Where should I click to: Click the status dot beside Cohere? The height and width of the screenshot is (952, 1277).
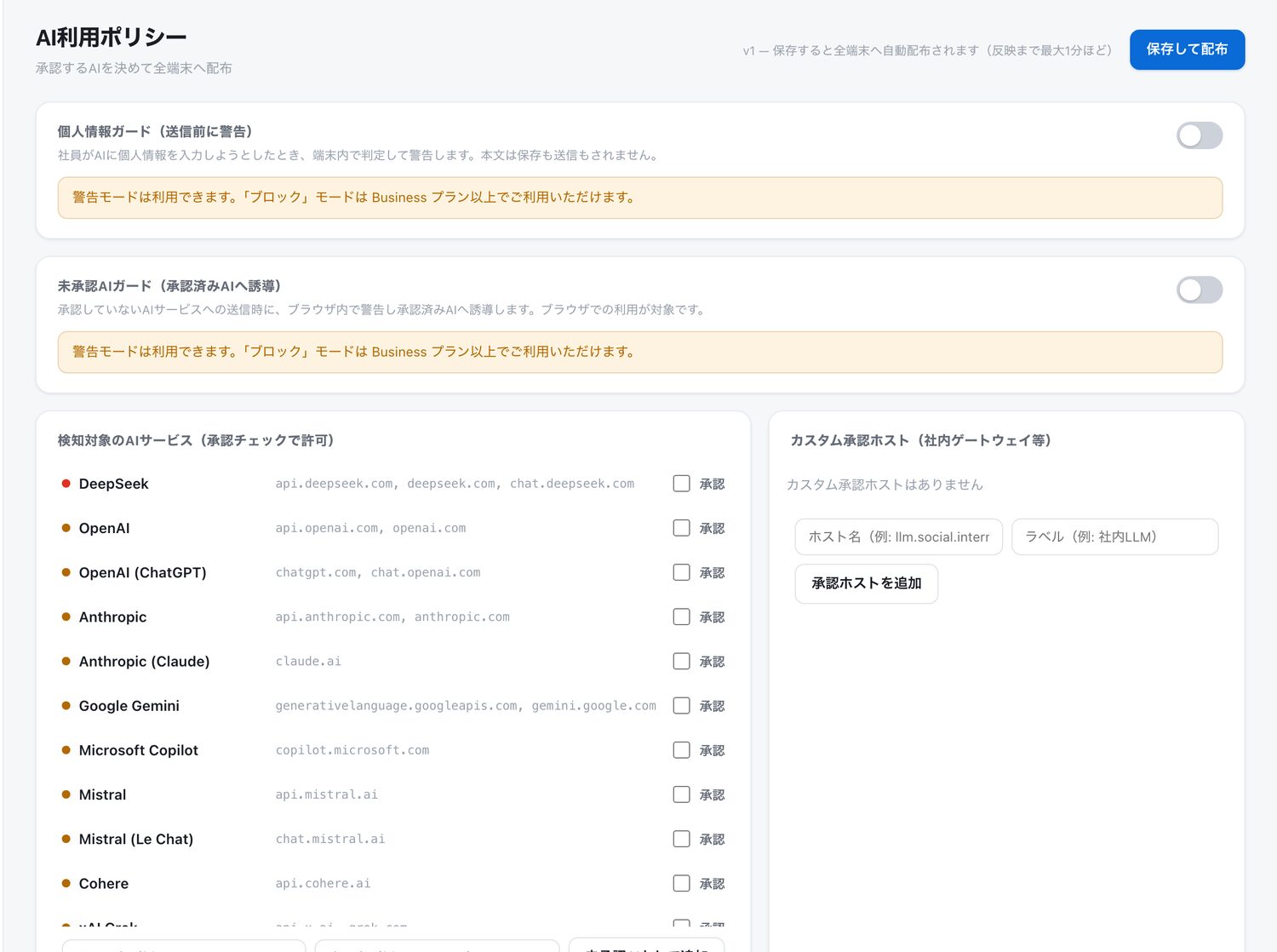(66, 883)
